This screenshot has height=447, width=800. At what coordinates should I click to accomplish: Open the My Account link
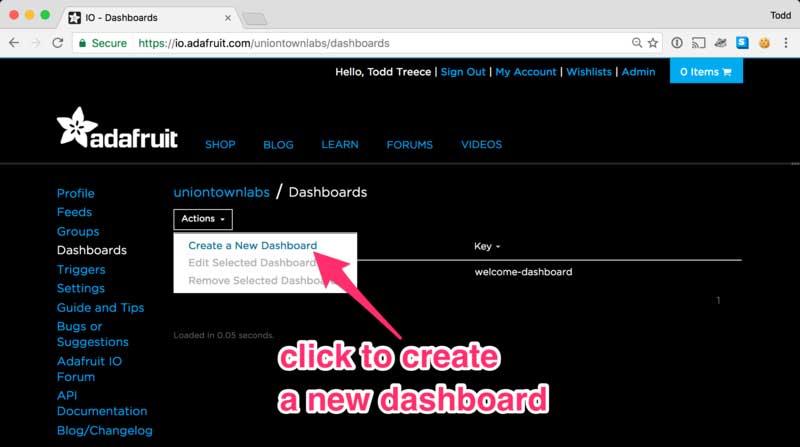[525, 72]
